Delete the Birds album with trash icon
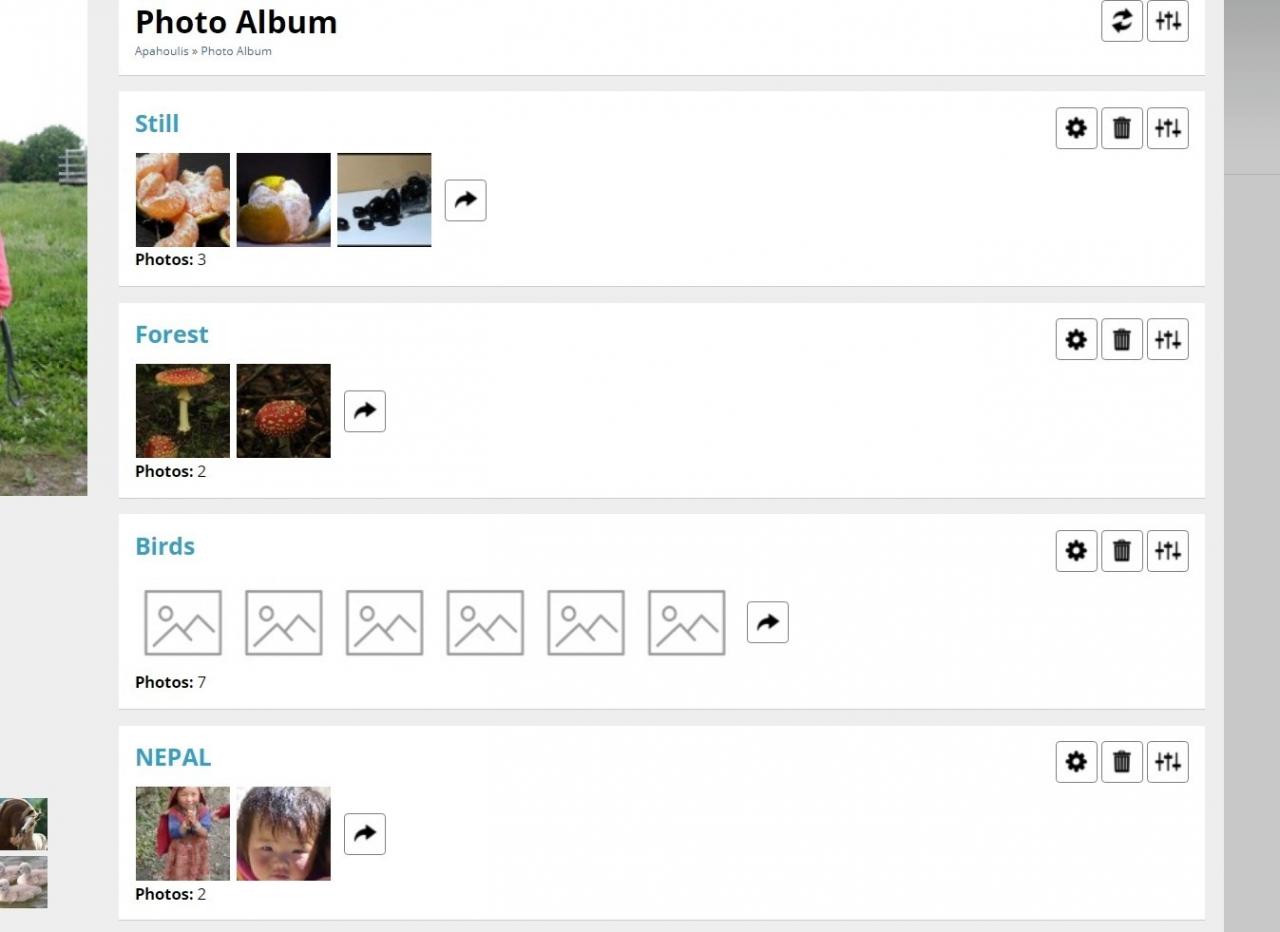 [1121, 551]
